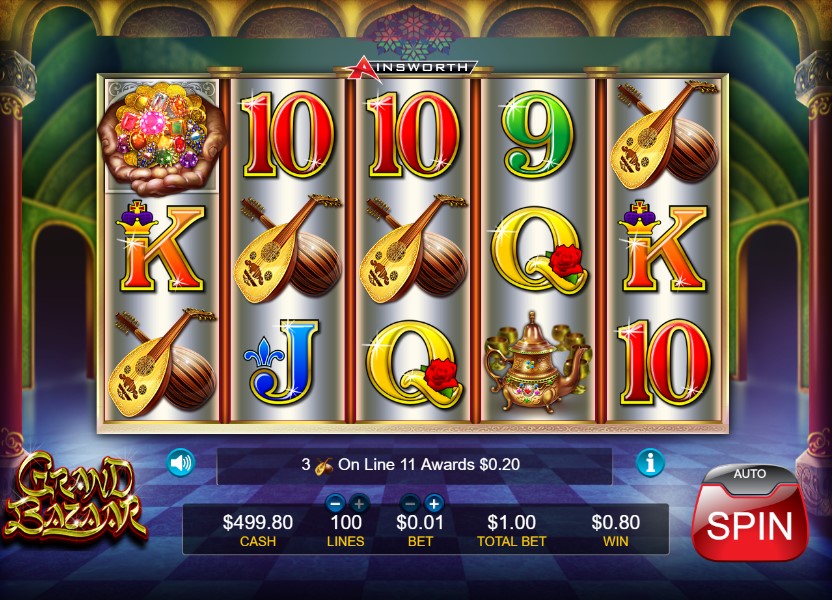Viewport: 832px width, 600px height.
Task: Click the jewels in hands symbol
Action: coord(162,136)
